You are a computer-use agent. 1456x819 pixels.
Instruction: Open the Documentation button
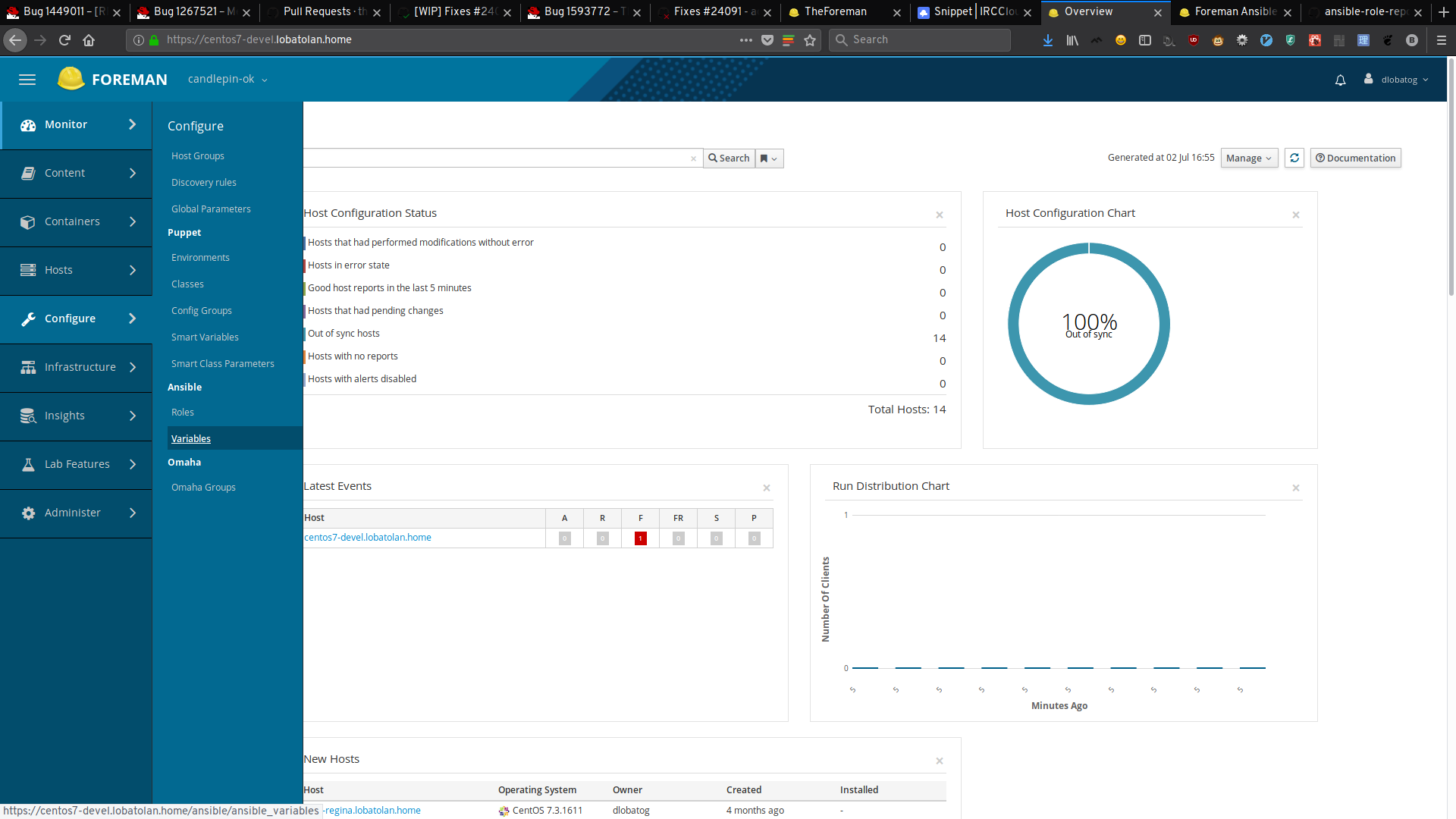click(x=1355, y=158)
